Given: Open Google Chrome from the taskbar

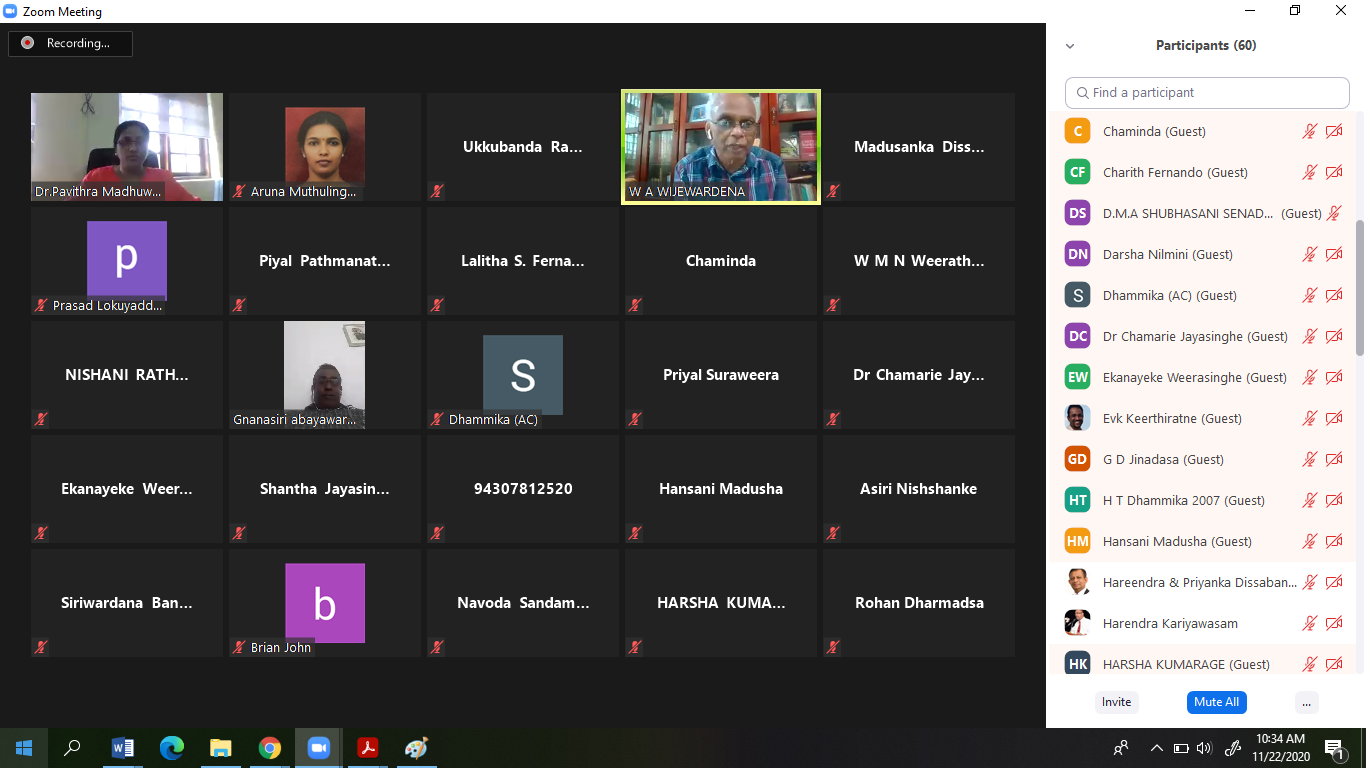Looking at the screenshot, I should click(x=269, y=747).
